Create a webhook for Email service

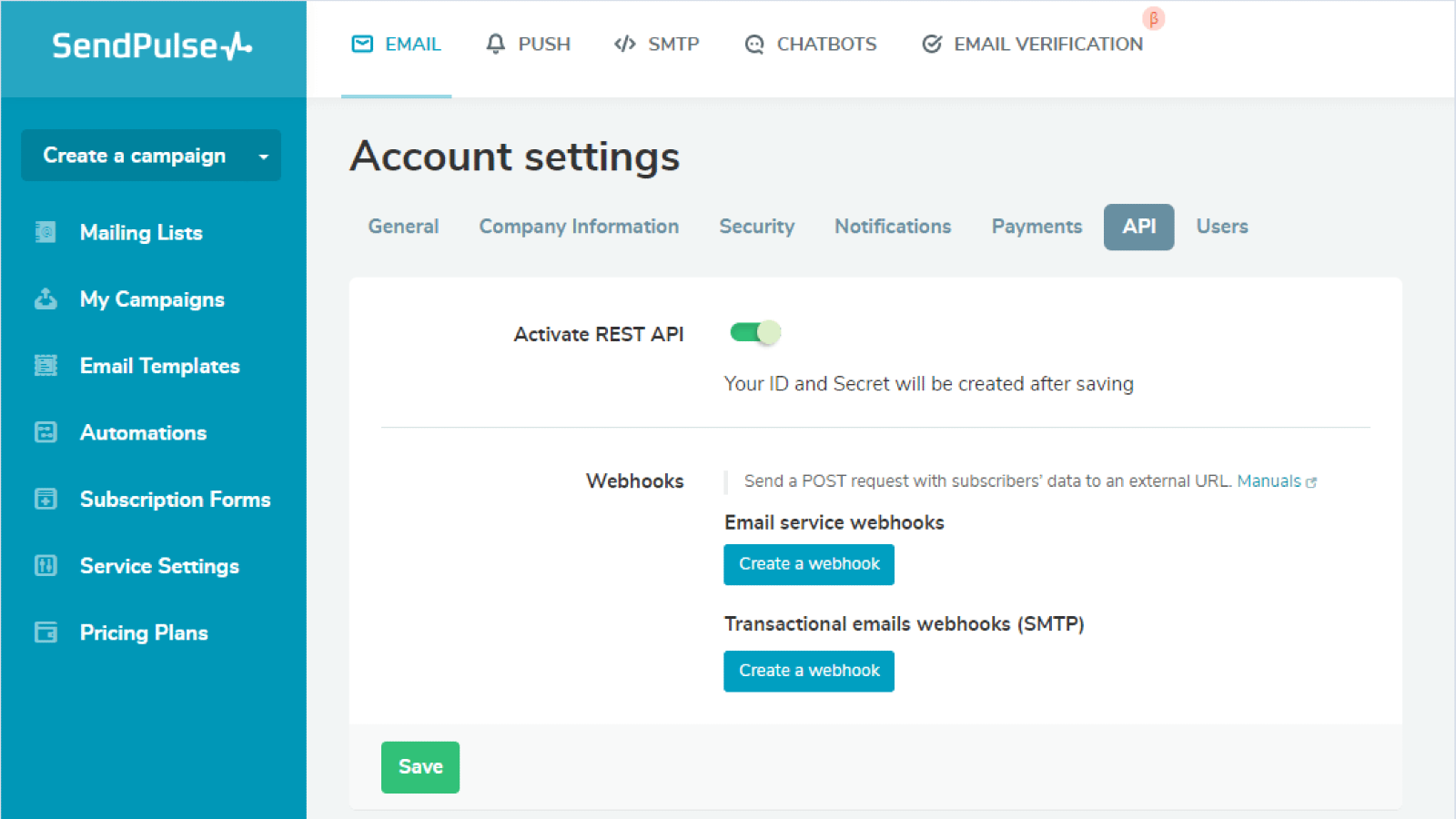pos(808,564)
